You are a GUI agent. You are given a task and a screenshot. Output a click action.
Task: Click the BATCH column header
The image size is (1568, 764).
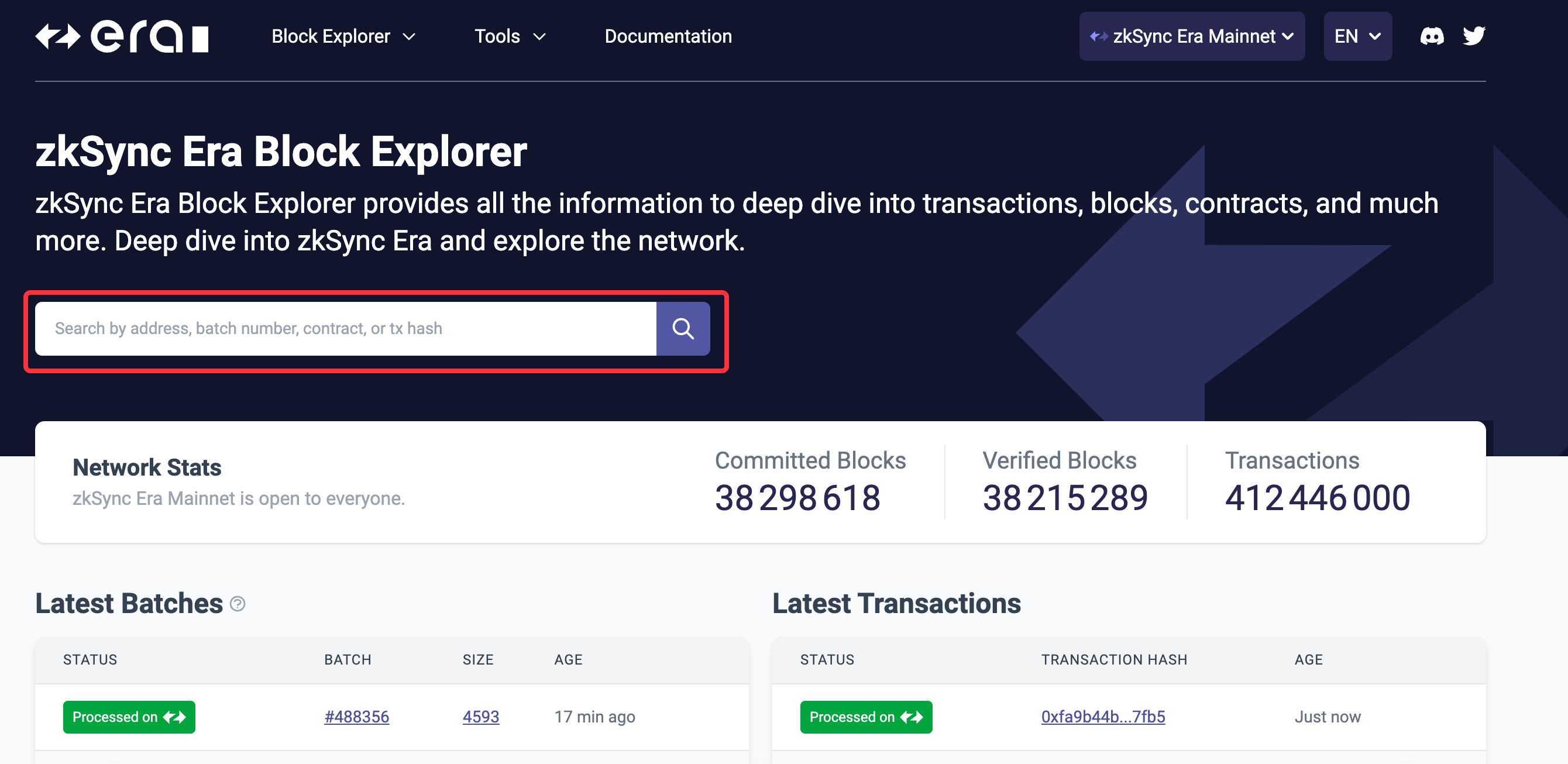pos(348,660)
